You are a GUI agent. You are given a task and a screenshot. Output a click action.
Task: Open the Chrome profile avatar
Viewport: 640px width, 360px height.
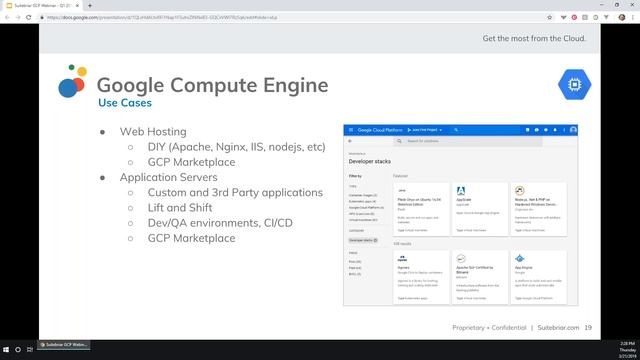pos(622,18)
